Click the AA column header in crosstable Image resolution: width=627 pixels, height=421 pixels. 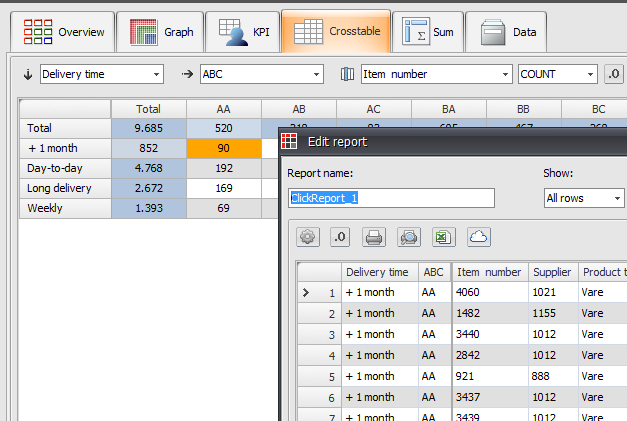(224, 109)
